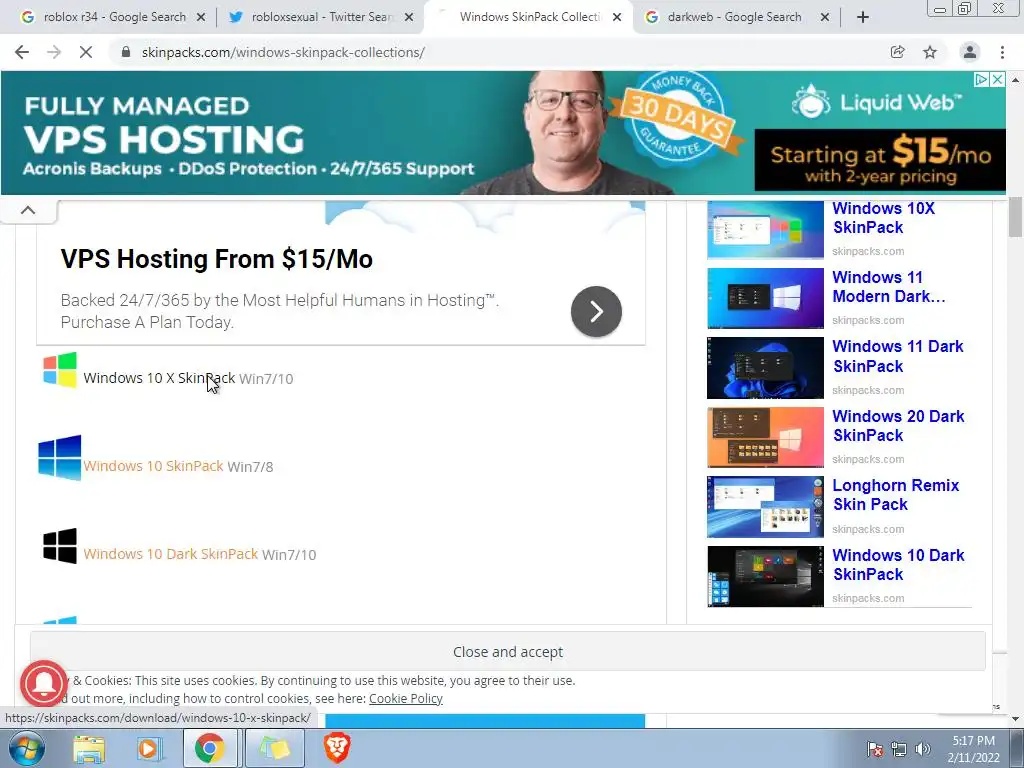The height and width of the screenshot is (768, 1024).
Task: Open Windows 10 Dark SkinPack link
Action: pyautogui.click(x=170, y=554)
